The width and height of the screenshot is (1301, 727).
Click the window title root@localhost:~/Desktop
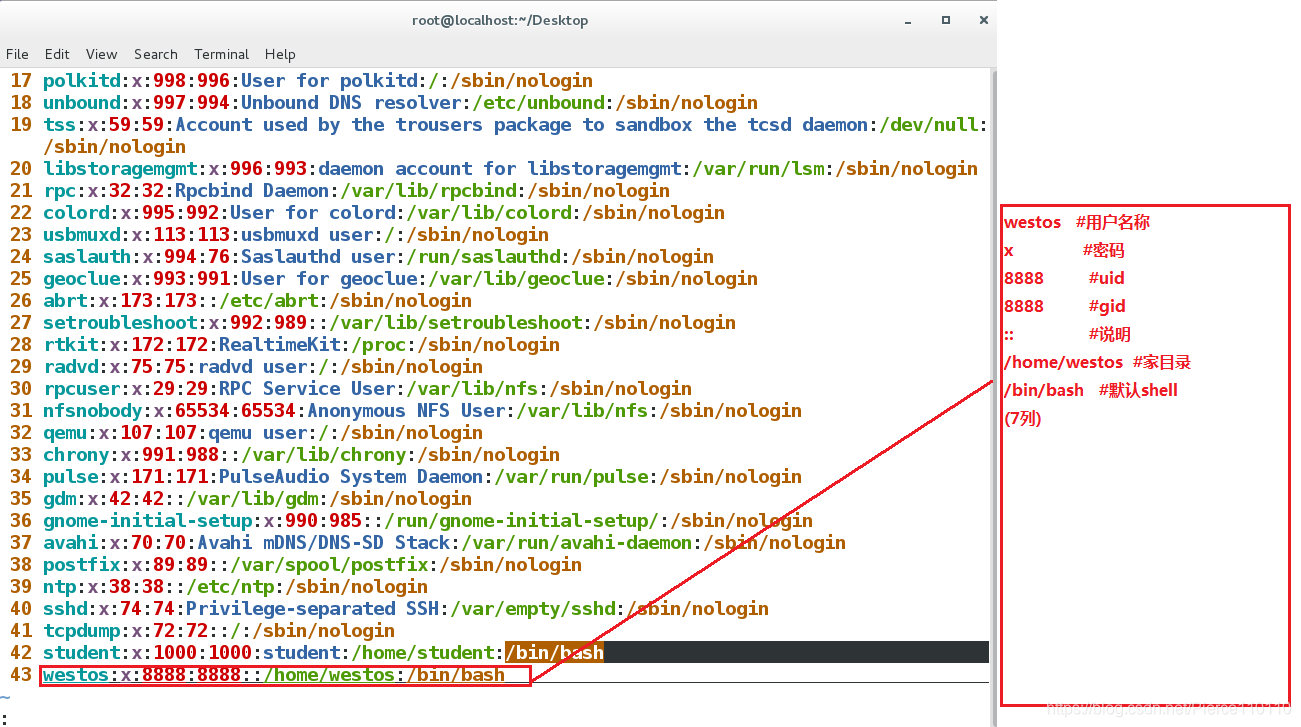tap(500, 20)
